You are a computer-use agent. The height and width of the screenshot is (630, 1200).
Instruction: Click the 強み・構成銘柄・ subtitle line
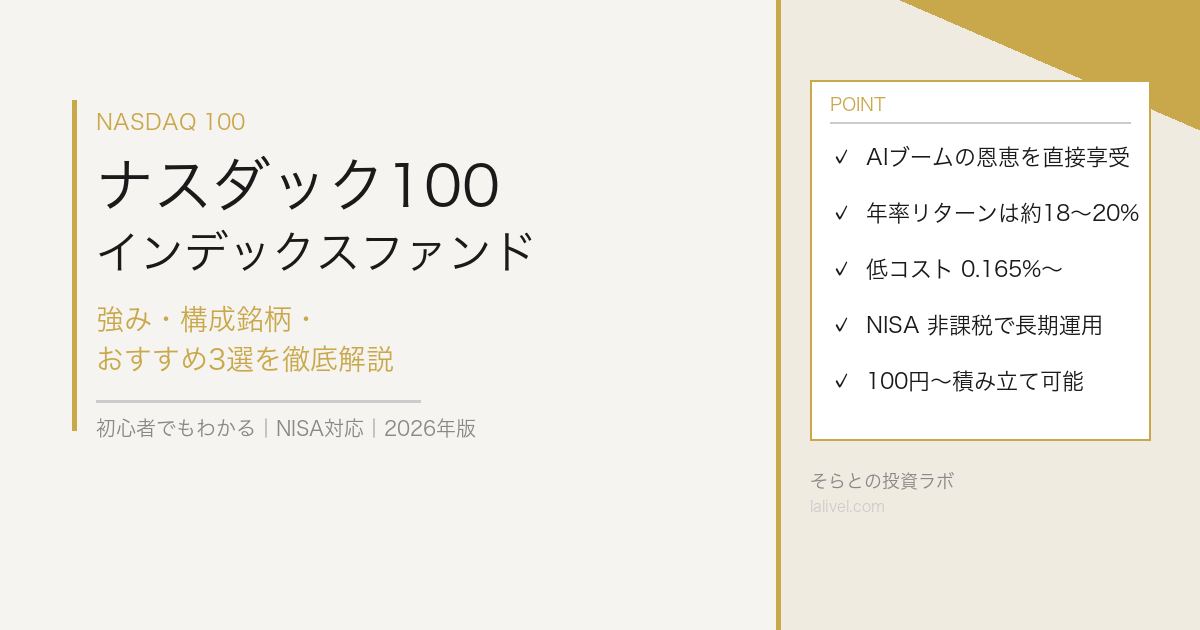207,320
